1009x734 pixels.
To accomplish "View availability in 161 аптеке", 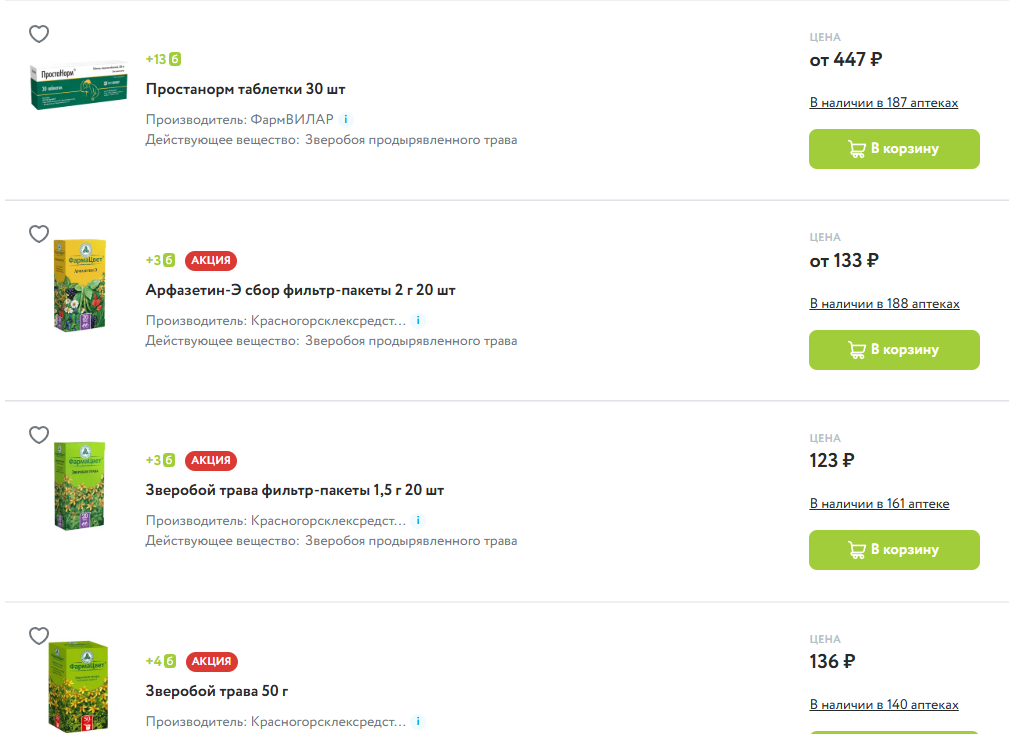I will coord(879,504).
